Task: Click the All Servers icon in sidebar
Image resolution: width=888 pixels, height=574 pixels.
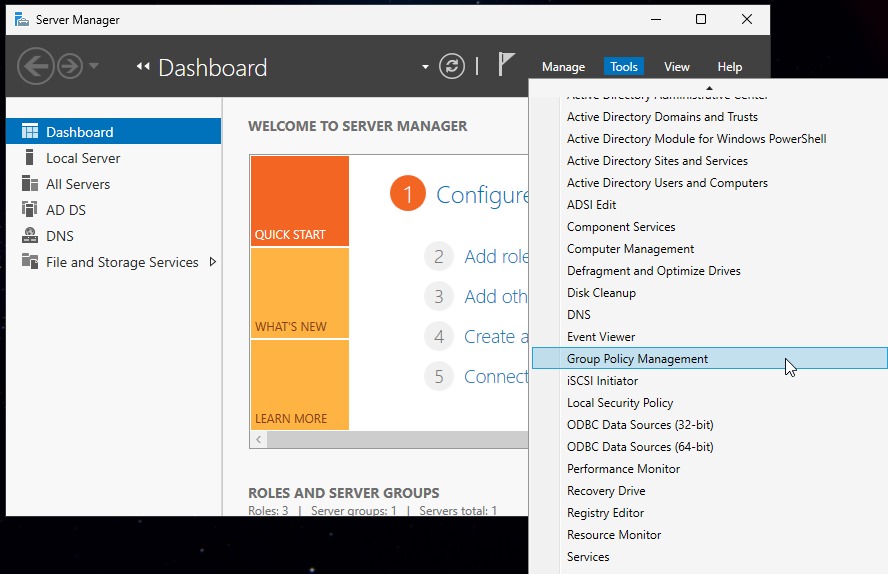Action: coord(29,183)
